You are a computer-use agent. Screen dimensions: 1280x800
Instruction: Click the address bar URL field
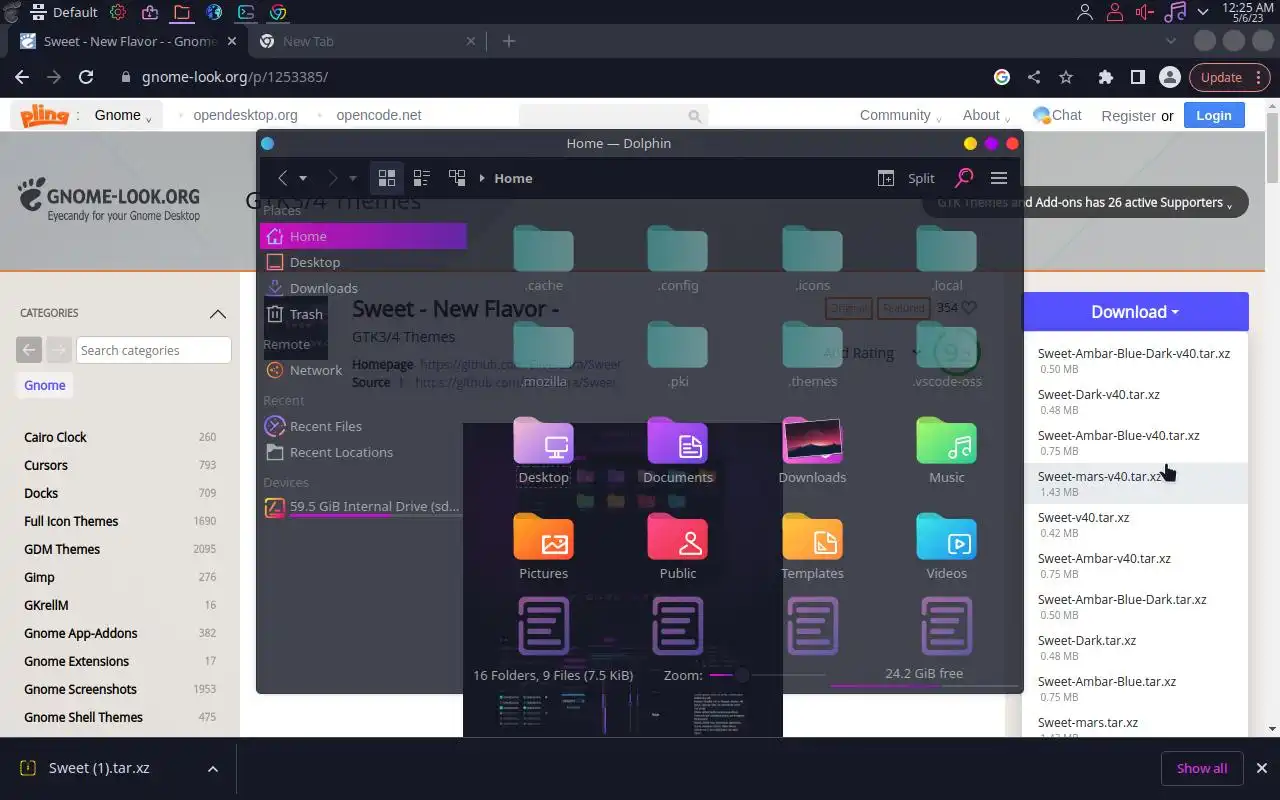coord(550,77)
